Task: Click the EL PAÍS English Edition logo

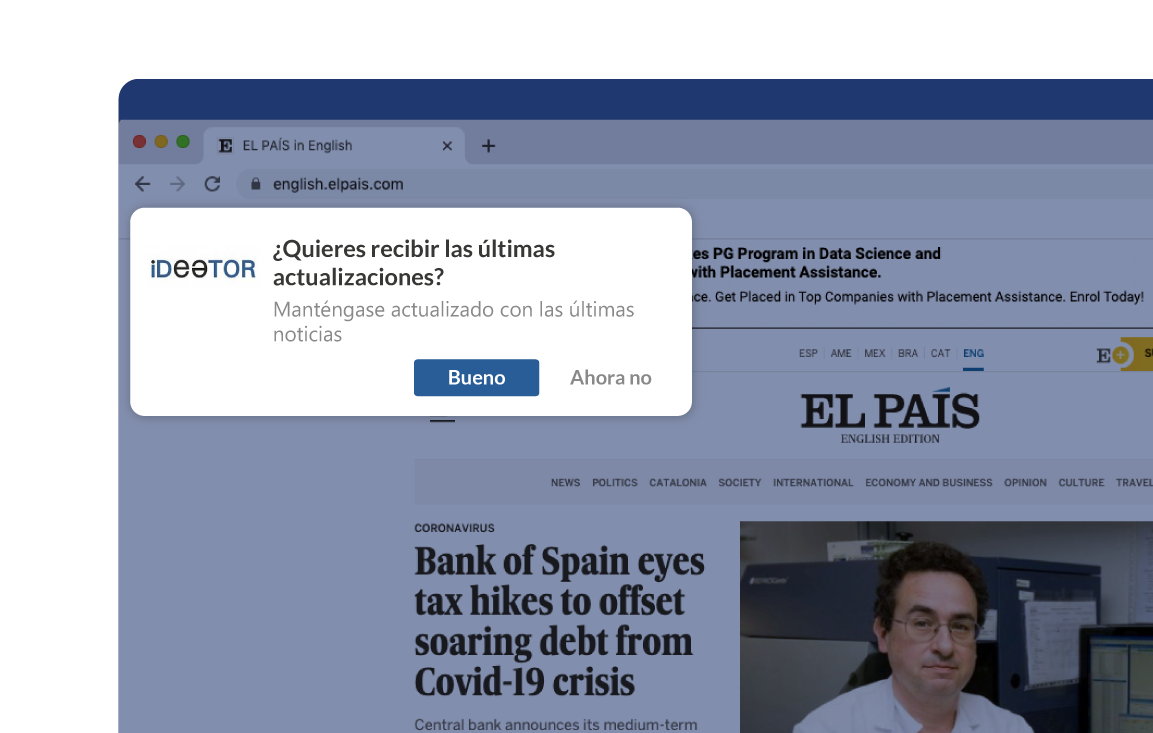Action: coord(889,416)
